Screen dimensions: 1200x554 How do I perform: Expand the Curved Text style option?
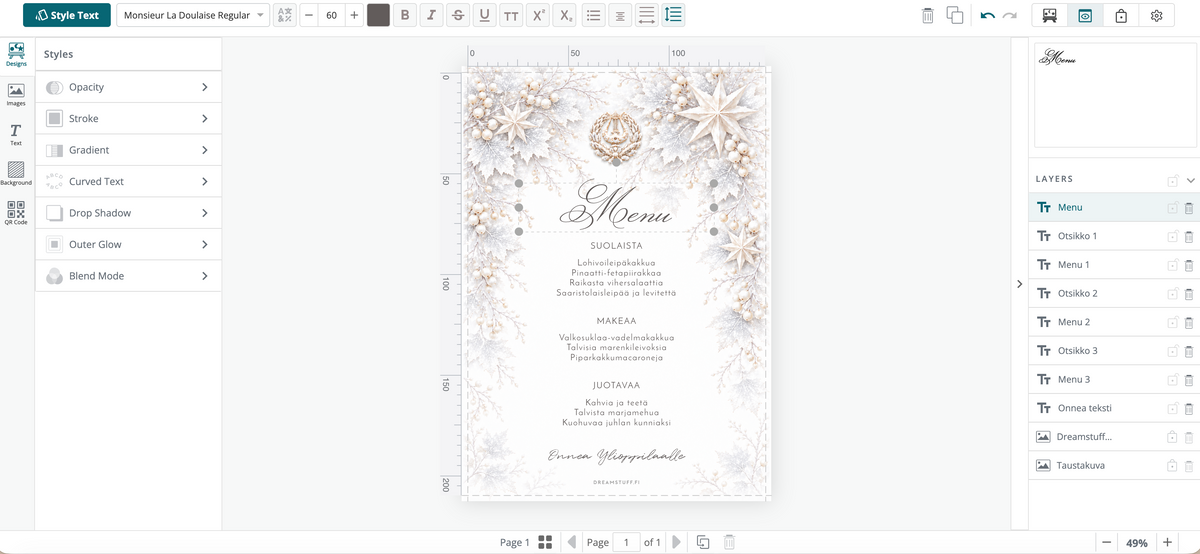pos(128,181)
